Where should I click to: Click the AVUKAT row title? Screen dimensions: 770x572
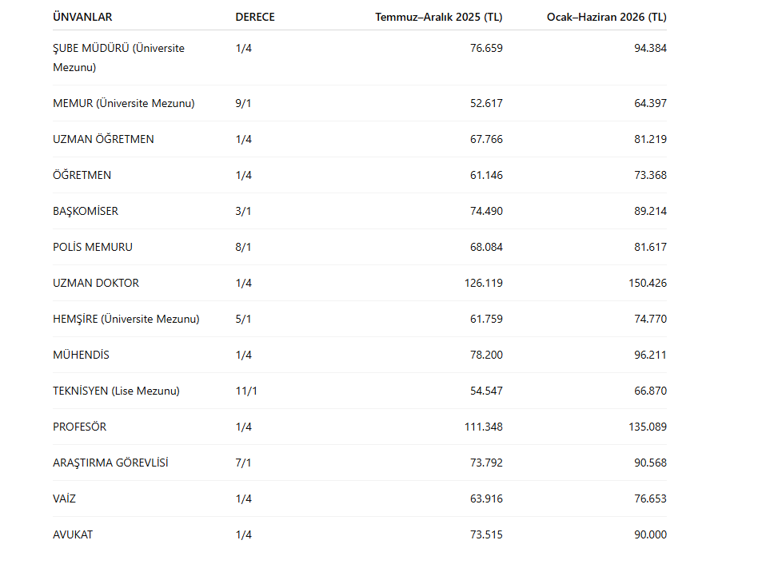click(73, 535)
